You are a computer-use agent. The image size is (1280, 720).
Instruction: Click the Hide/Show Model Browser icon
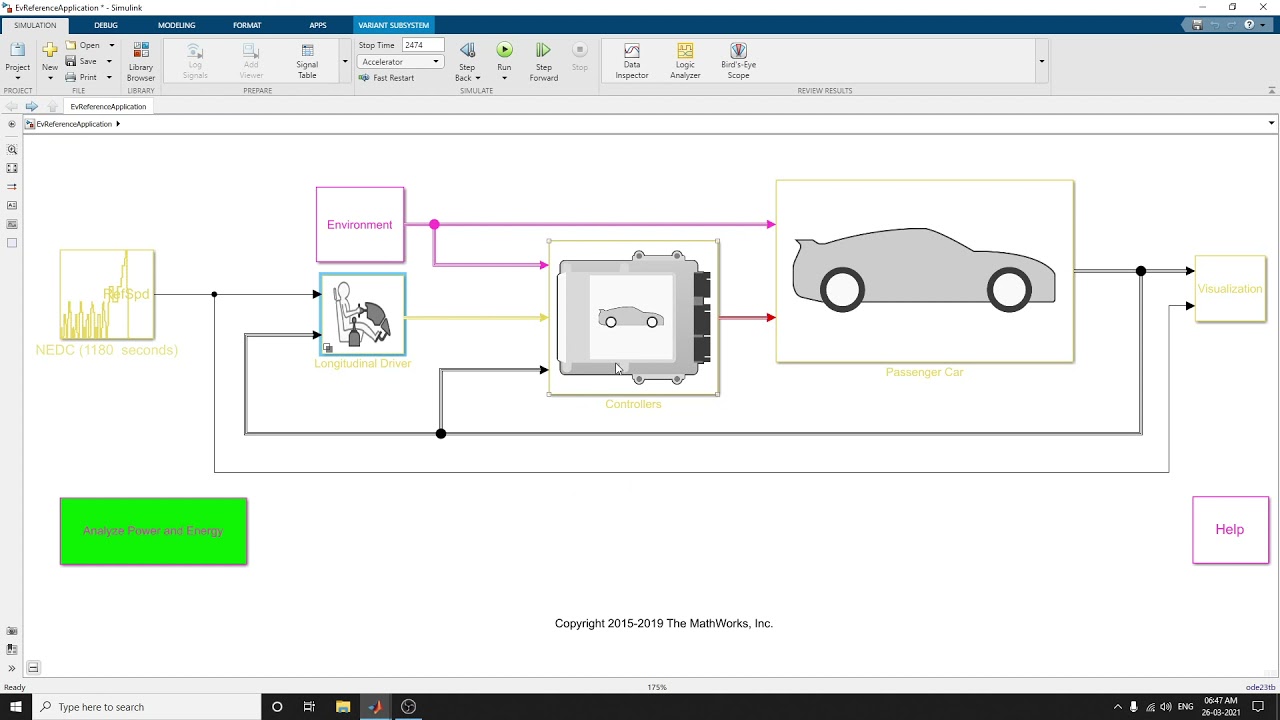point(12,124)
